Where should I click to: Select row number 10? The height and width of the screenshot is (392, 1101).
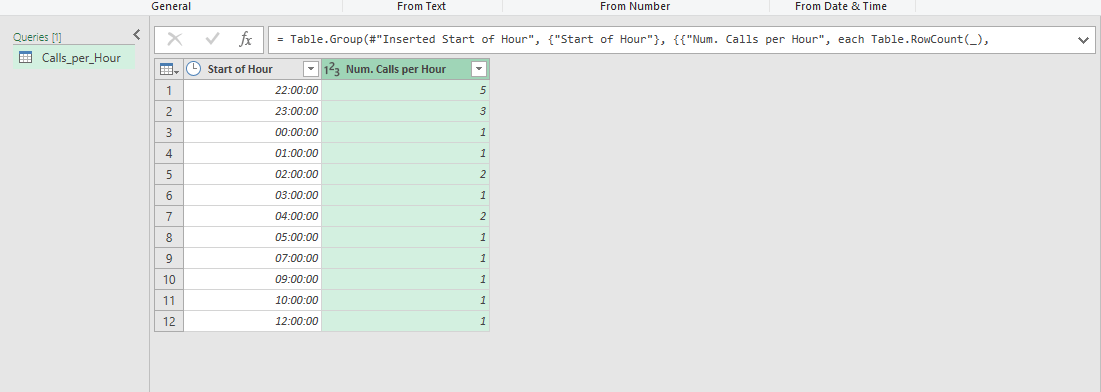pos(169,279)
